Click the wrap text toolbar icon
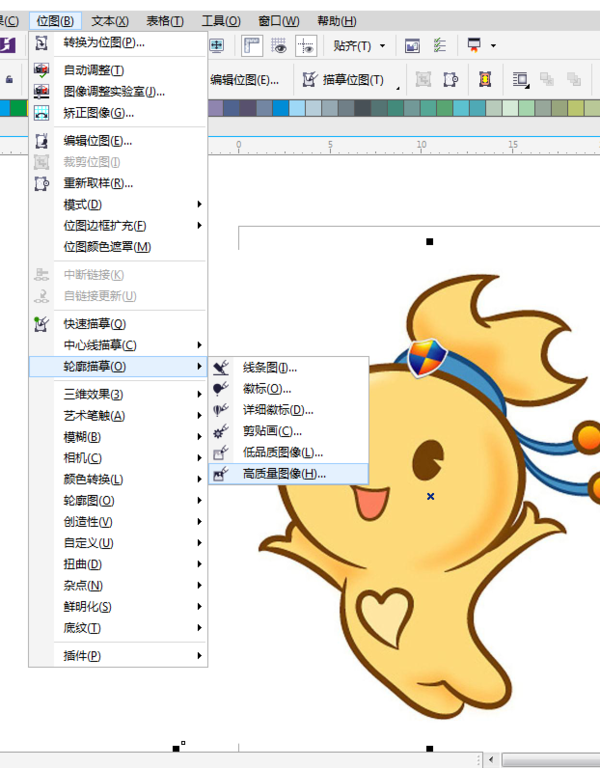The height and width of the screenshot is (768, 600). pos(520,79)
